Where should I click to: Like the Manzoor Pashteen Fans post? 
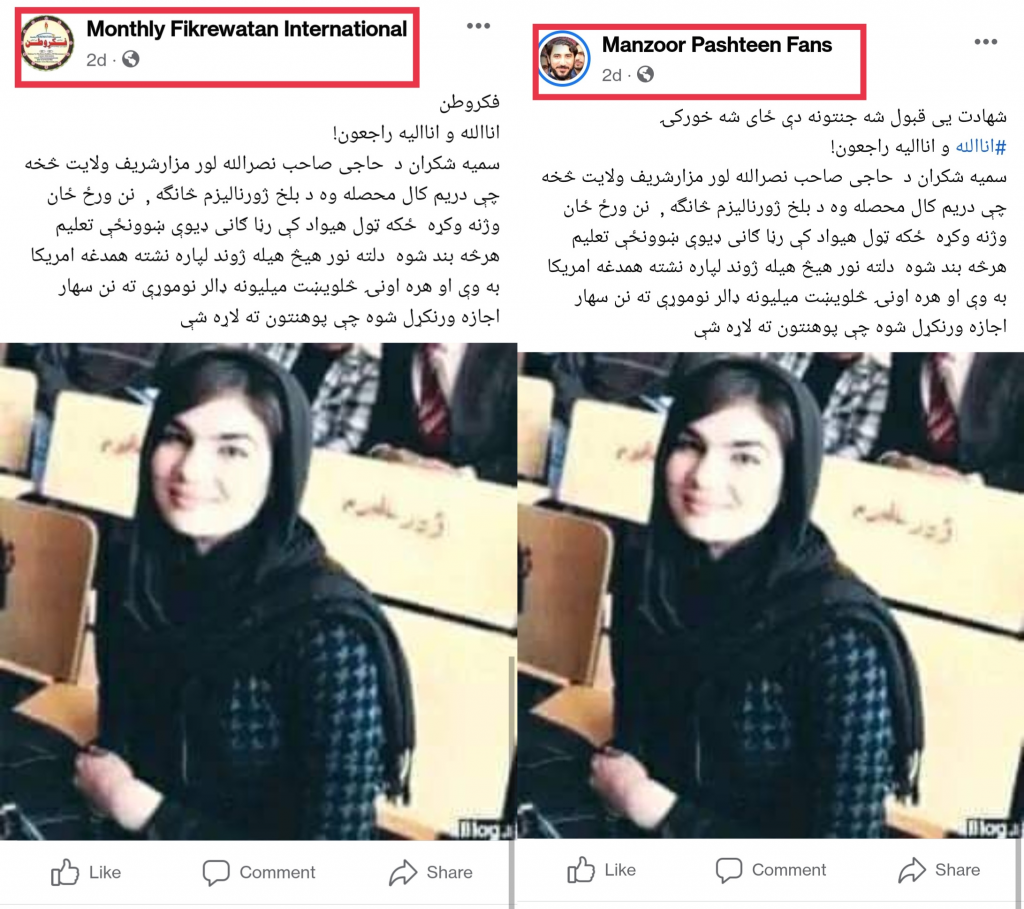tap(601, 870)
